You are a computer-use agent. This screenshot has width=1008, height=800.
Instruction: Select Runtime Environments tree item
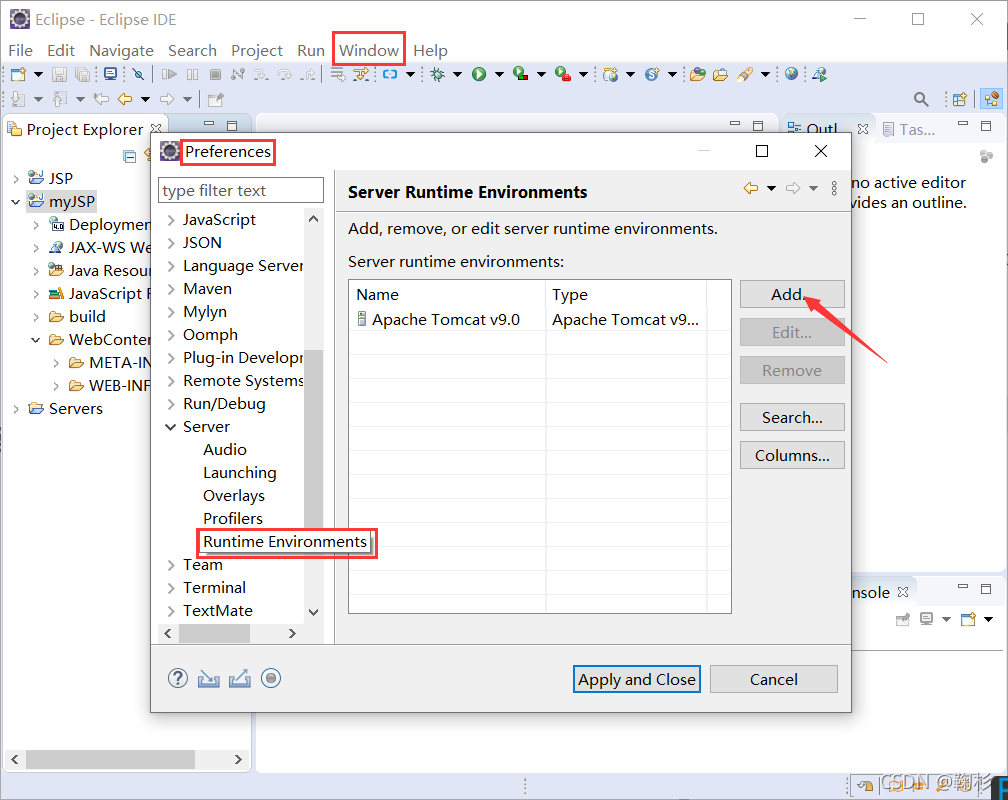pyautogui.click(x=285, y=542)
